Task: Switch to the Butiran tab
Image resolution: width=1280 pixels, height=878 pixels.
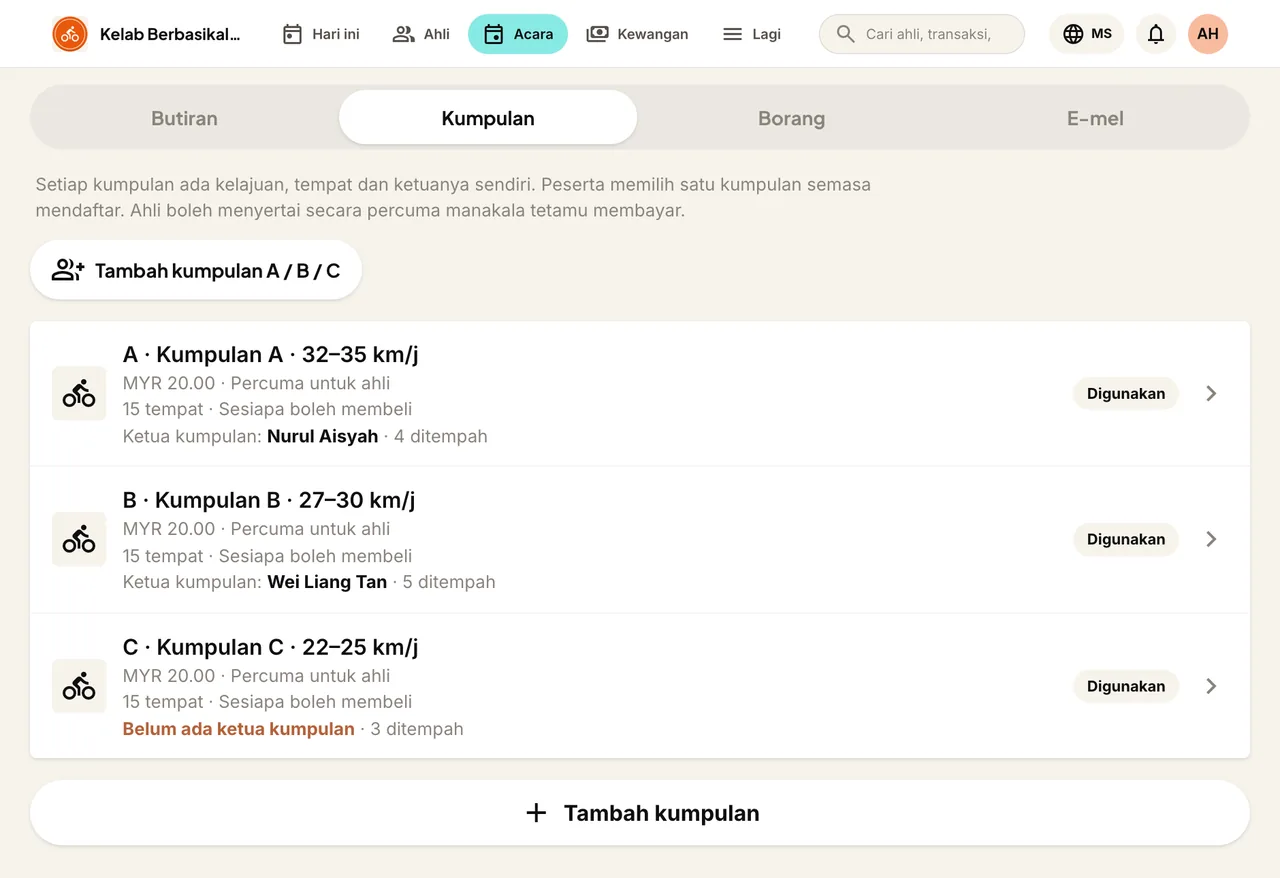Action: tap(184, 118)
